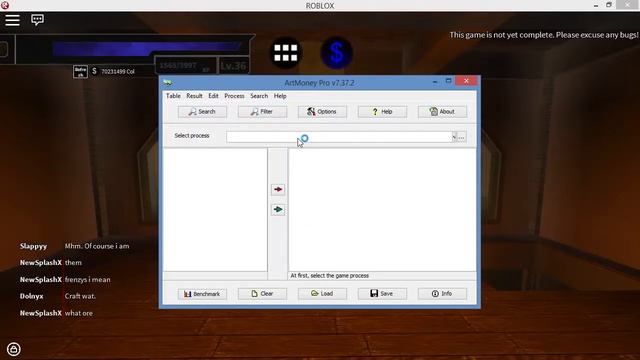Image resolution: width=640 pixels, height=360 pixels.
Task: Click the 'At first, select the game process' status
Action: point(329,276)
